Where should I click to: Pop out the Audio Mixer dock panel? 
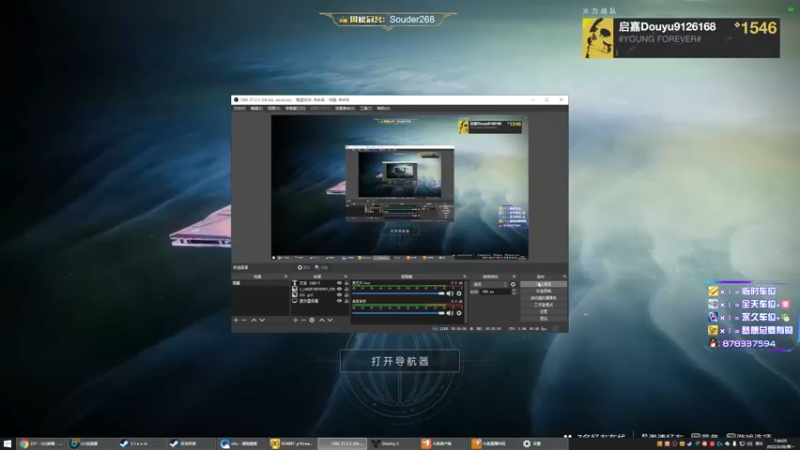464,277
